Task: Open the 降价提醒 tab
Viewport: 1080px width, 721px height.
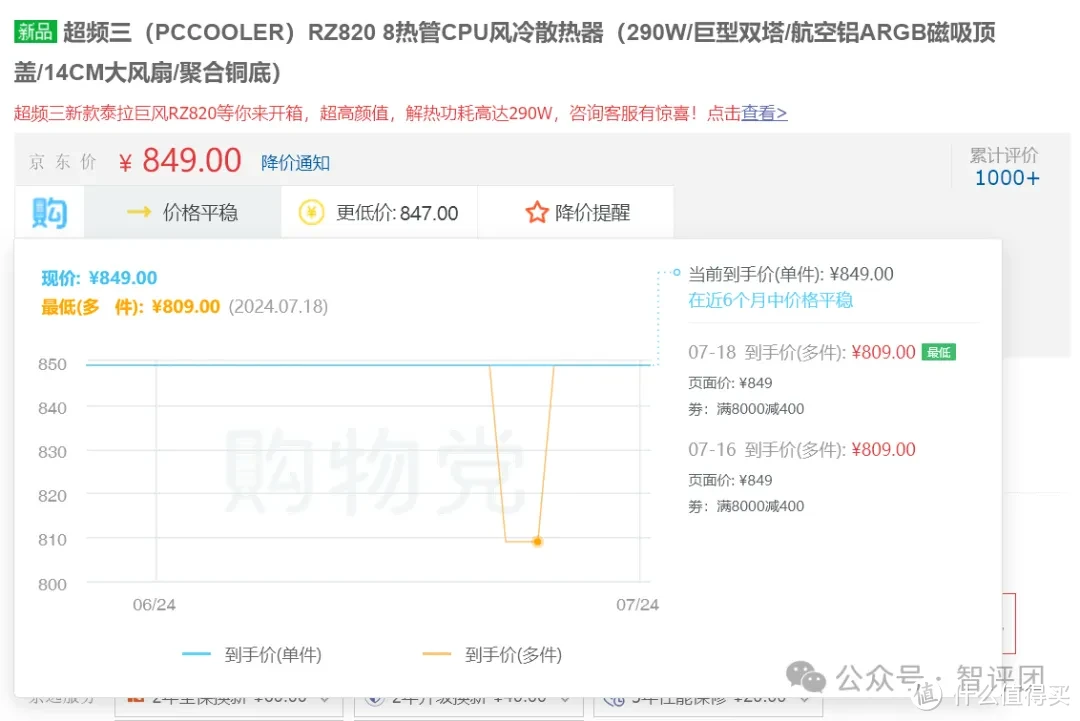Action: pos(576,212)
